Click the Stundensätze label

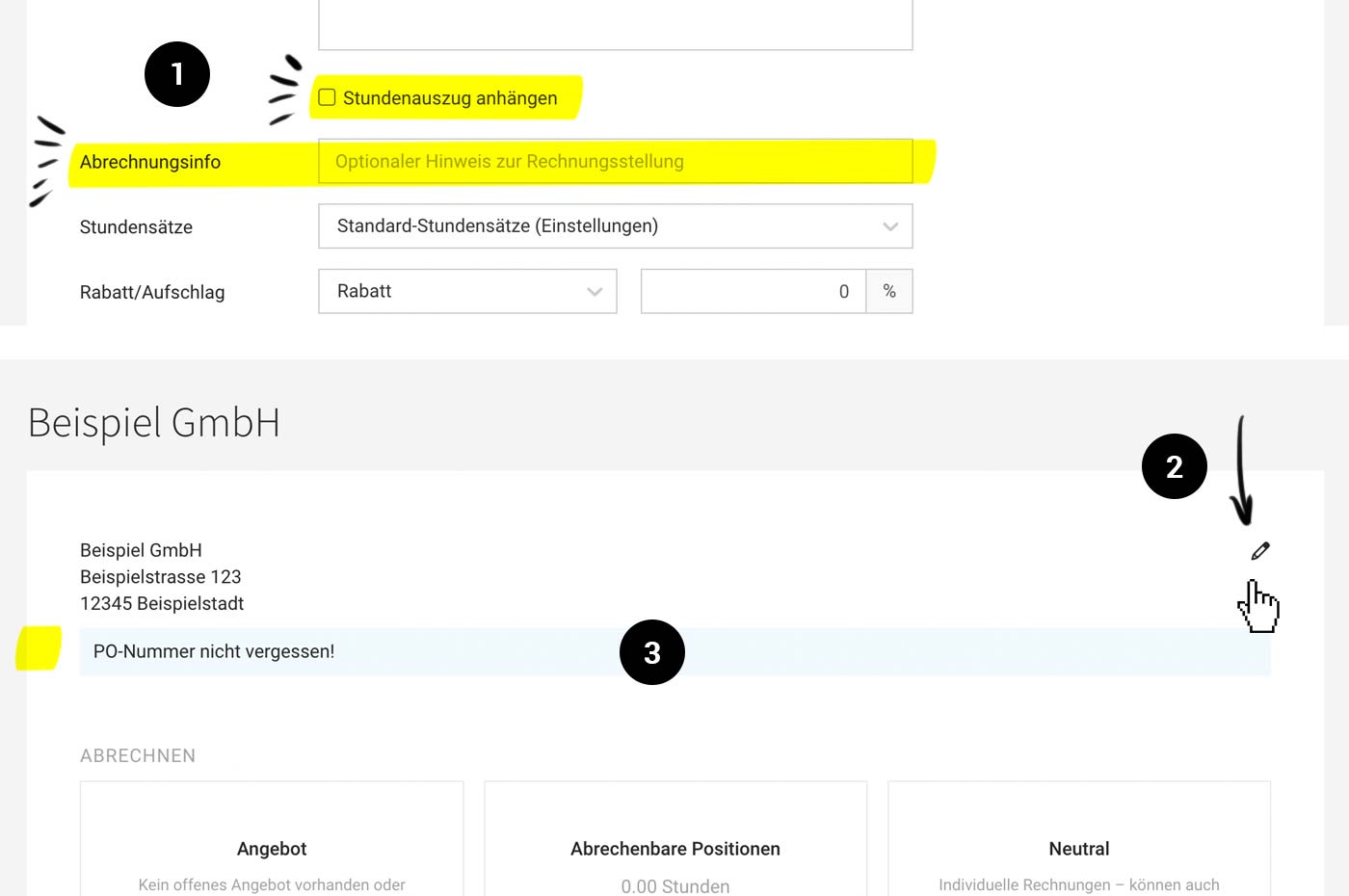136,227
